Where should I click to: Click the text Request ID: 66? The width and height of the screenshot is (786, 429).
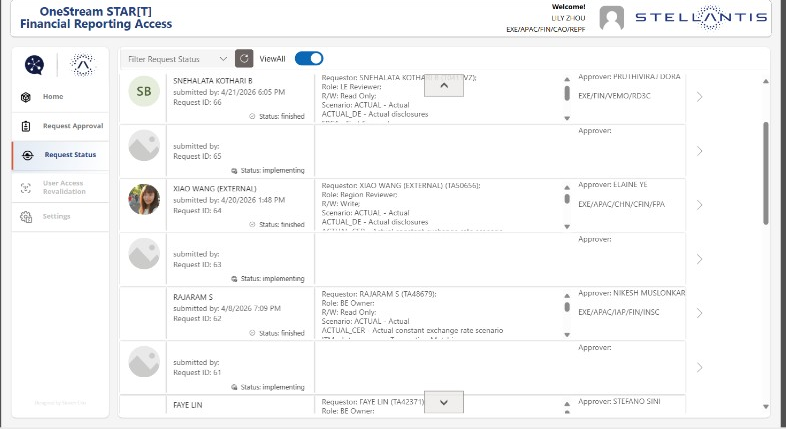pyautogui.click(x=197, y=102)
